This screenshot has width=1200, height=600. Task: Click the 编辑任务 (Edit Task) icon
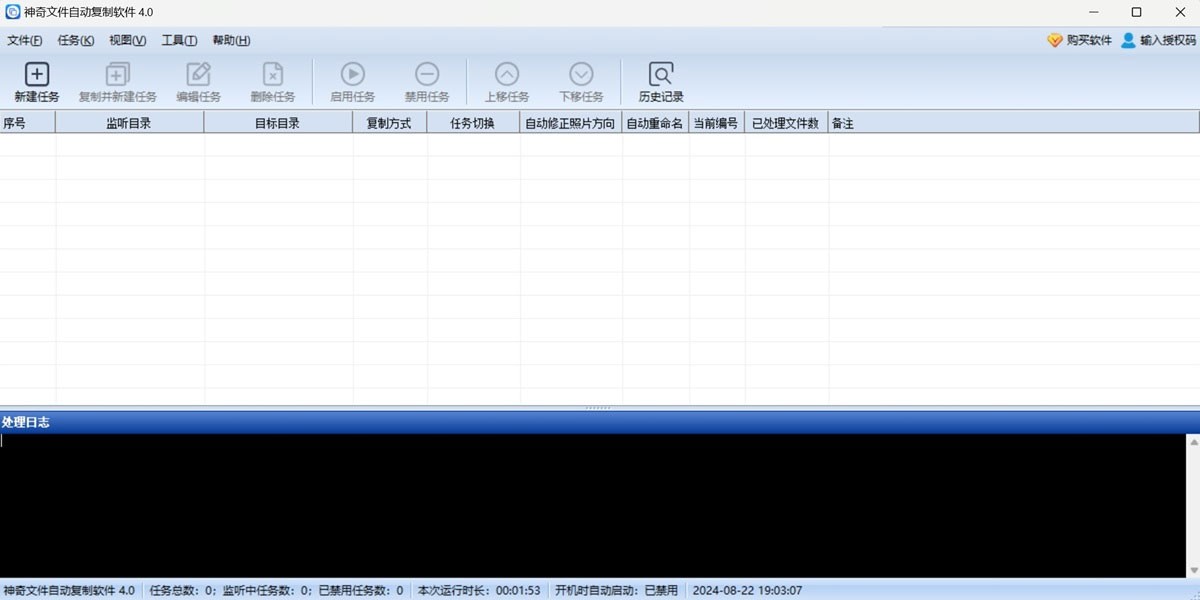(199, 75)
